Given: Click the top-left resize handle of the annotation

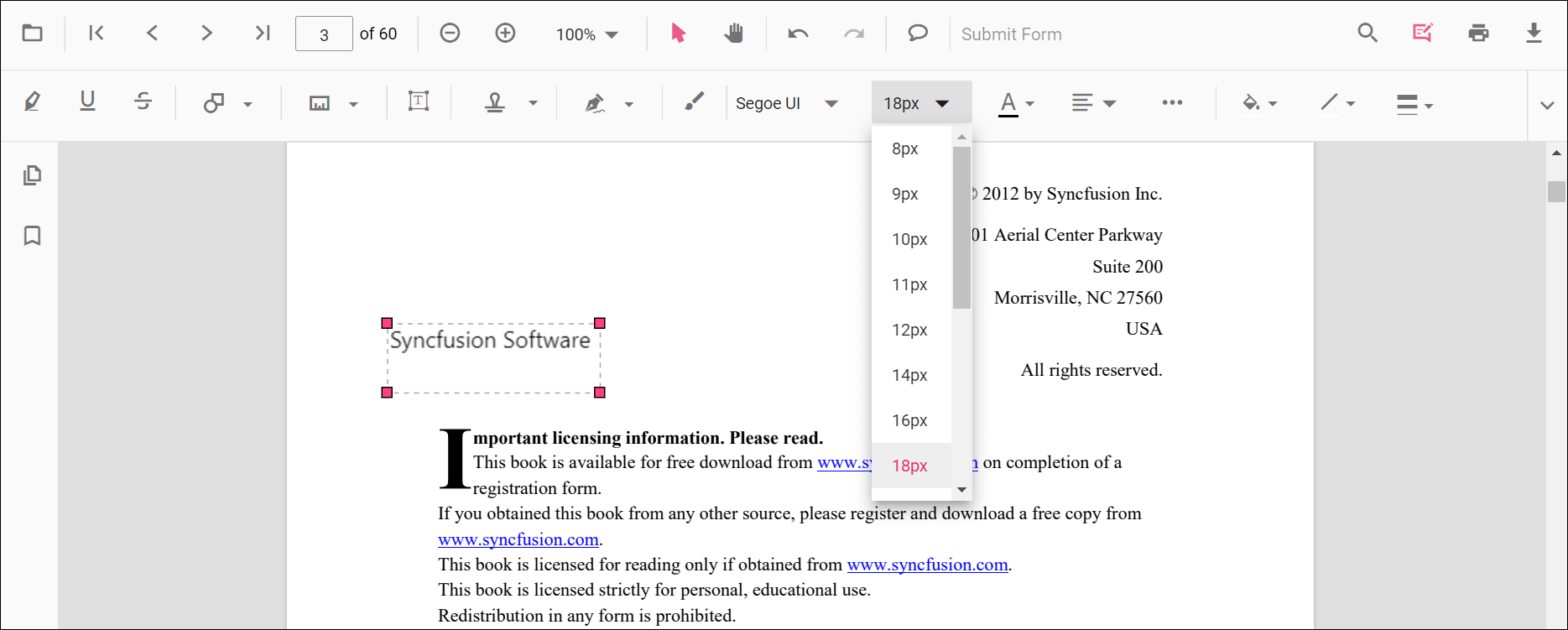Looking at the screenshot, I should tap(387, 323).
